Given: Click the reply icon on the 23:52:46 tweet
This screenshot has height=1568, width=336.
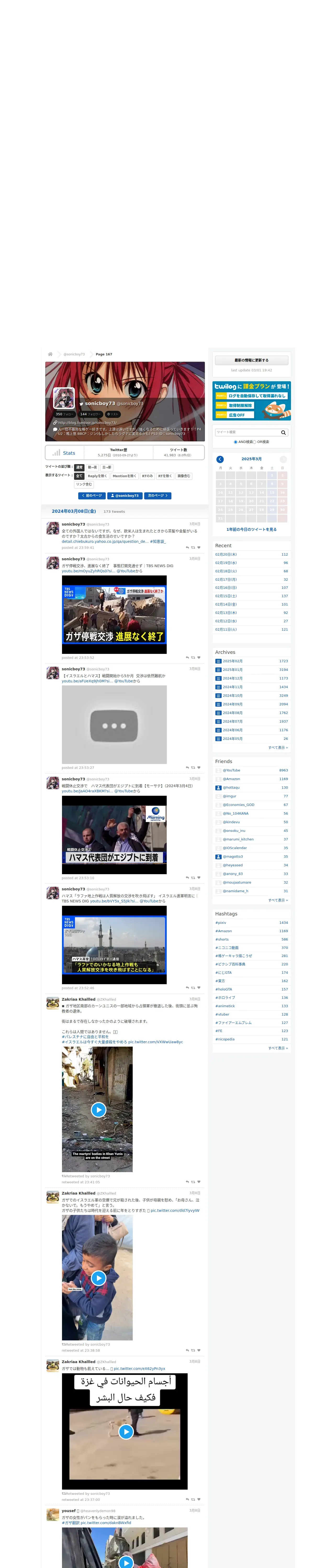Looking at the screenshot, I should coord(187,988).
